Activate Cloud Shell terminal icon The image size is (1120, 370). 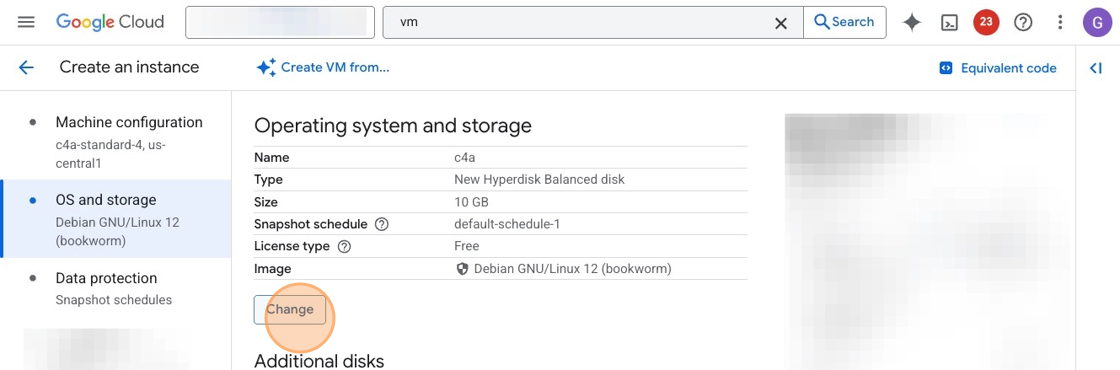tap(949, 22)
